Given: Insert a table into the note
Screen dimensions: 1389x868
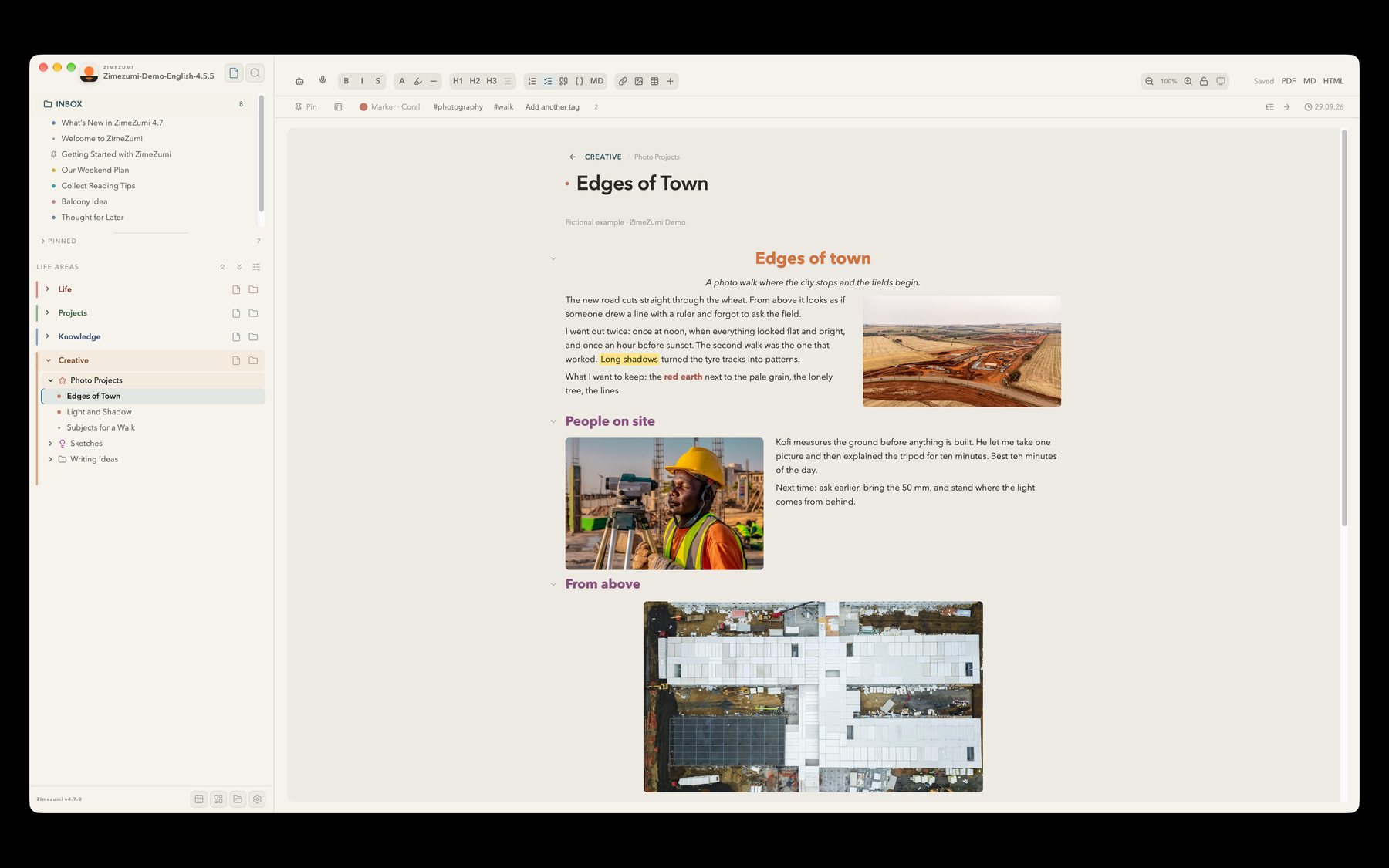Looking at the screenshot, I should (x=654, y=81).
